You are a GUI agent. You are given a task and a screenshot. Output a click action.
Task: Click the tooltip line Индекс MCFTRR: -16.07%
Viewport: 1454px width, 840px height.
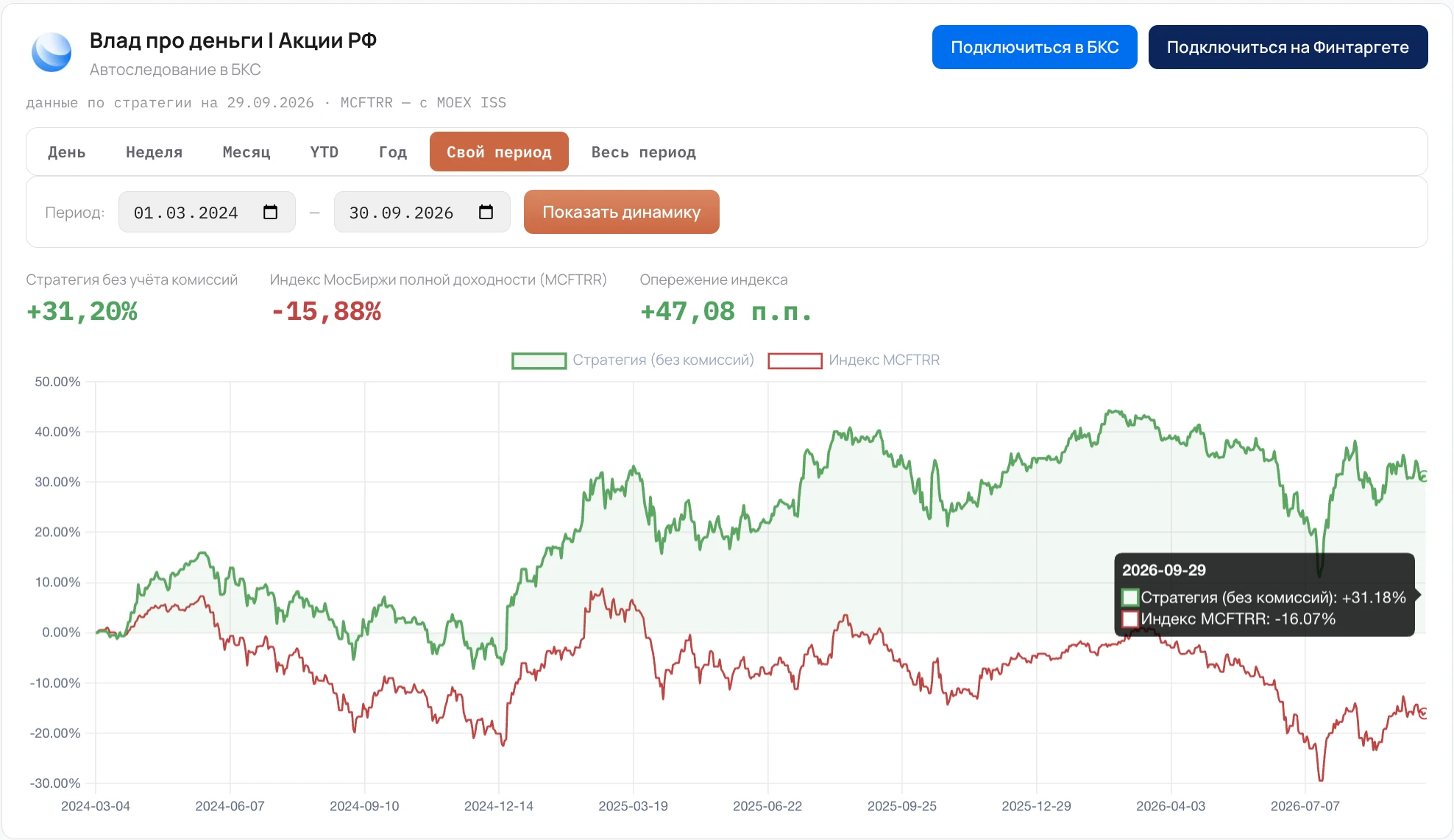(1238, 619)
